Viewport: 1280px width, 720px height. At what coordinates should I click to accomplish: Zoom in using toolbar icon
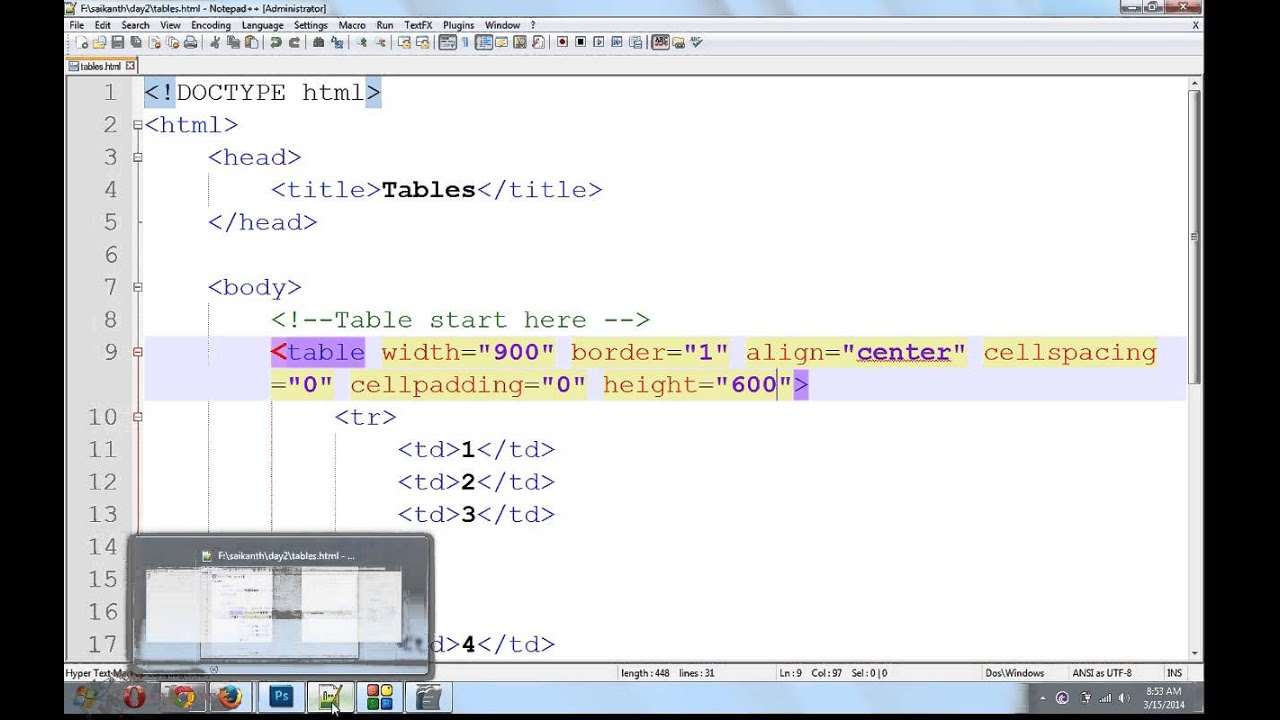pos(363,42)
